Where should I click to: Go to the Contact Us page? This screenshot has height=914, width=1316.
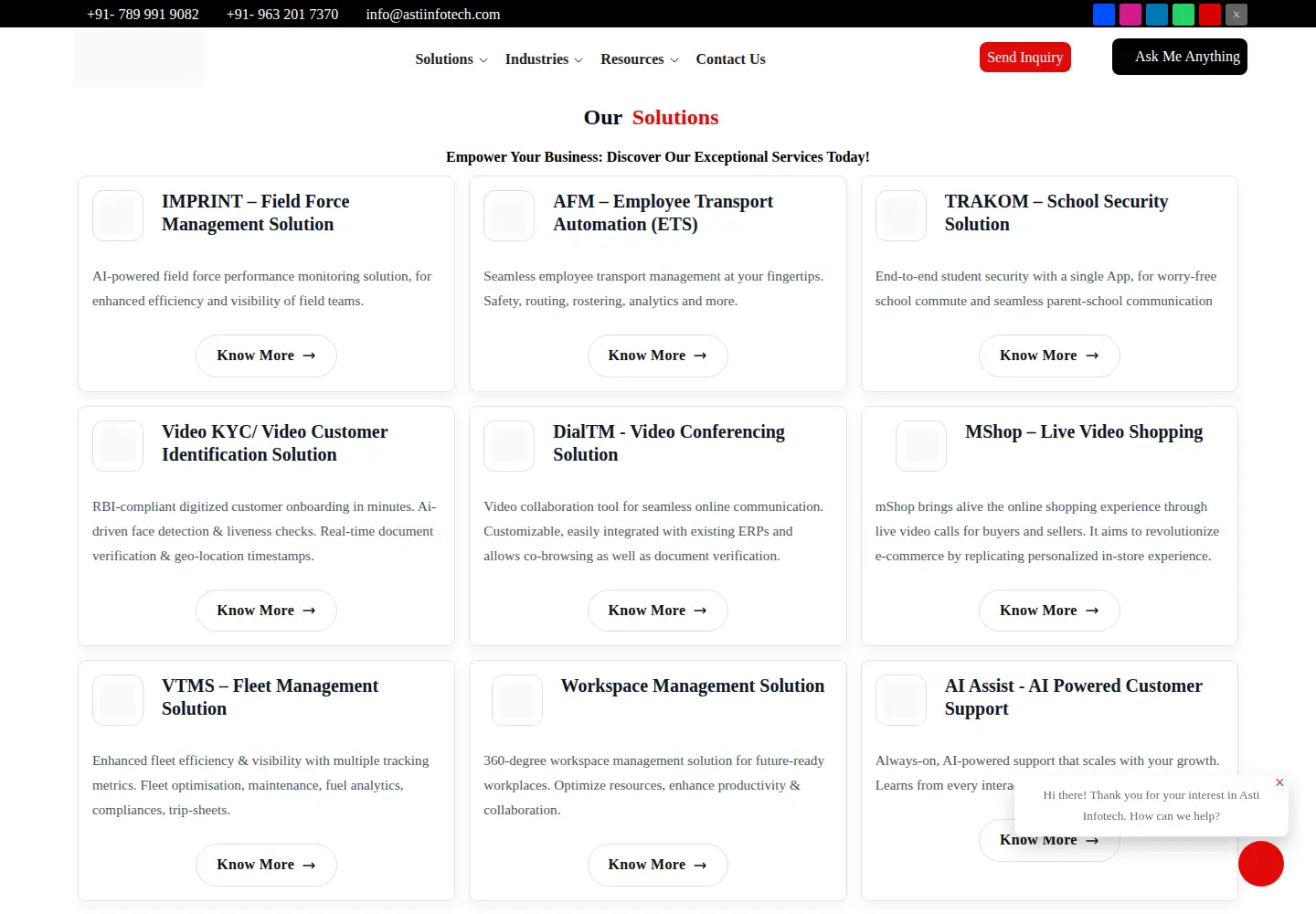coord(731,59)
